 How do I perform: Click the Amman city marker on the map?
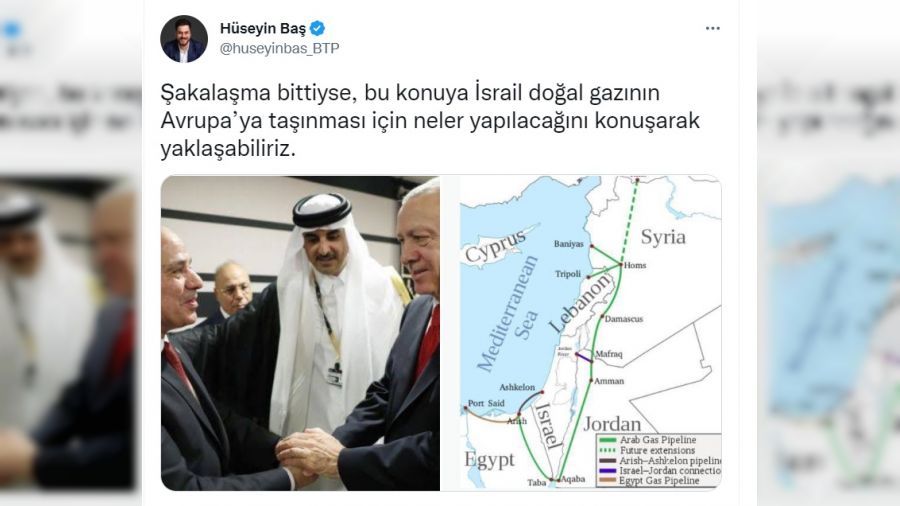coord(591,380)
